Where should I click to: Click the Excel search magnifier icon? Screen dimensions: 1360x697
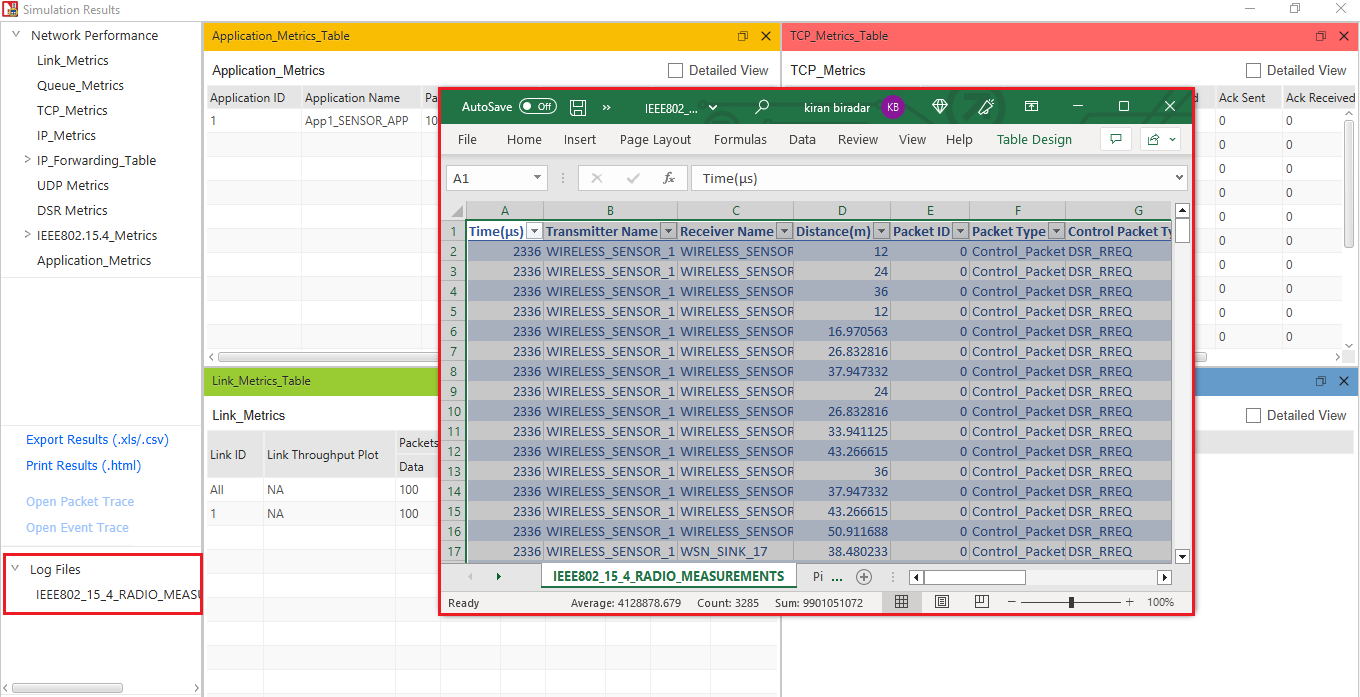pos(762,107)
